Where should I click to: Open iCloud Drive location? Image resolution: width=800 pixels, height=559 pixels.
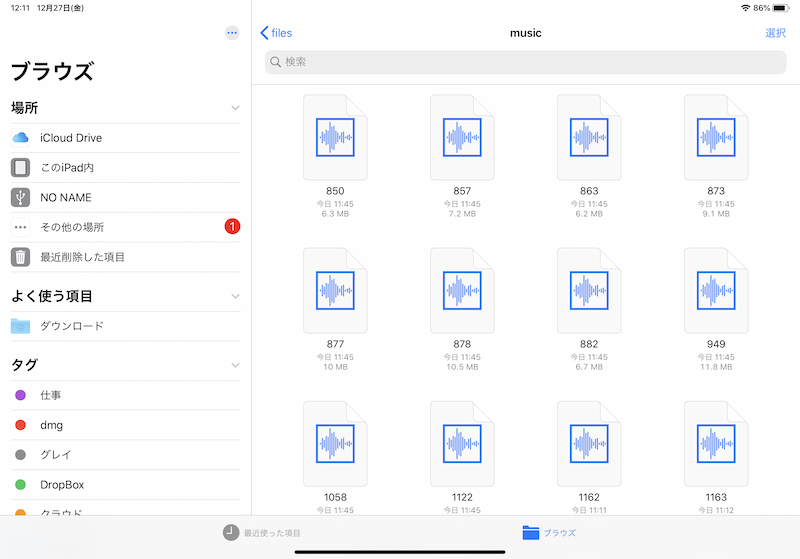[x=70, y=138]
